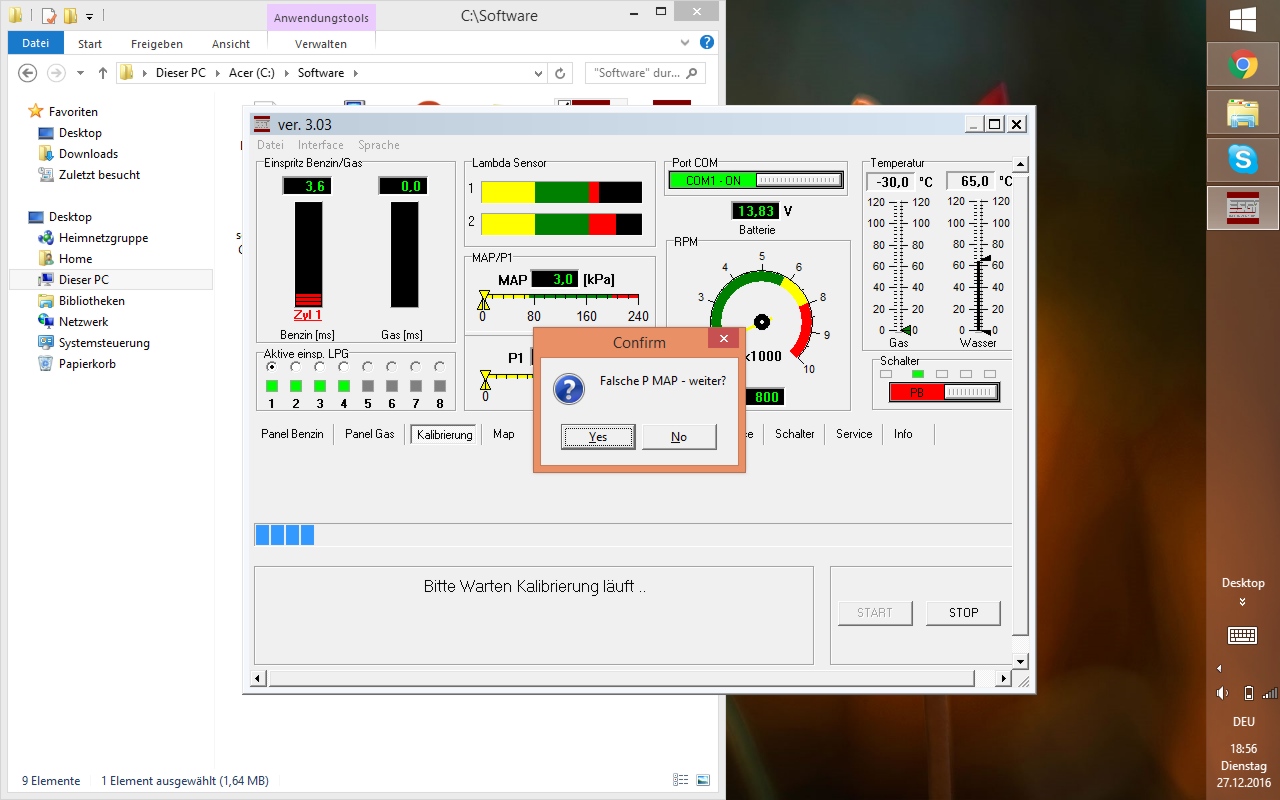Open File Explorer from the taskbar
1280x800 pixels.
[1243, 112]
